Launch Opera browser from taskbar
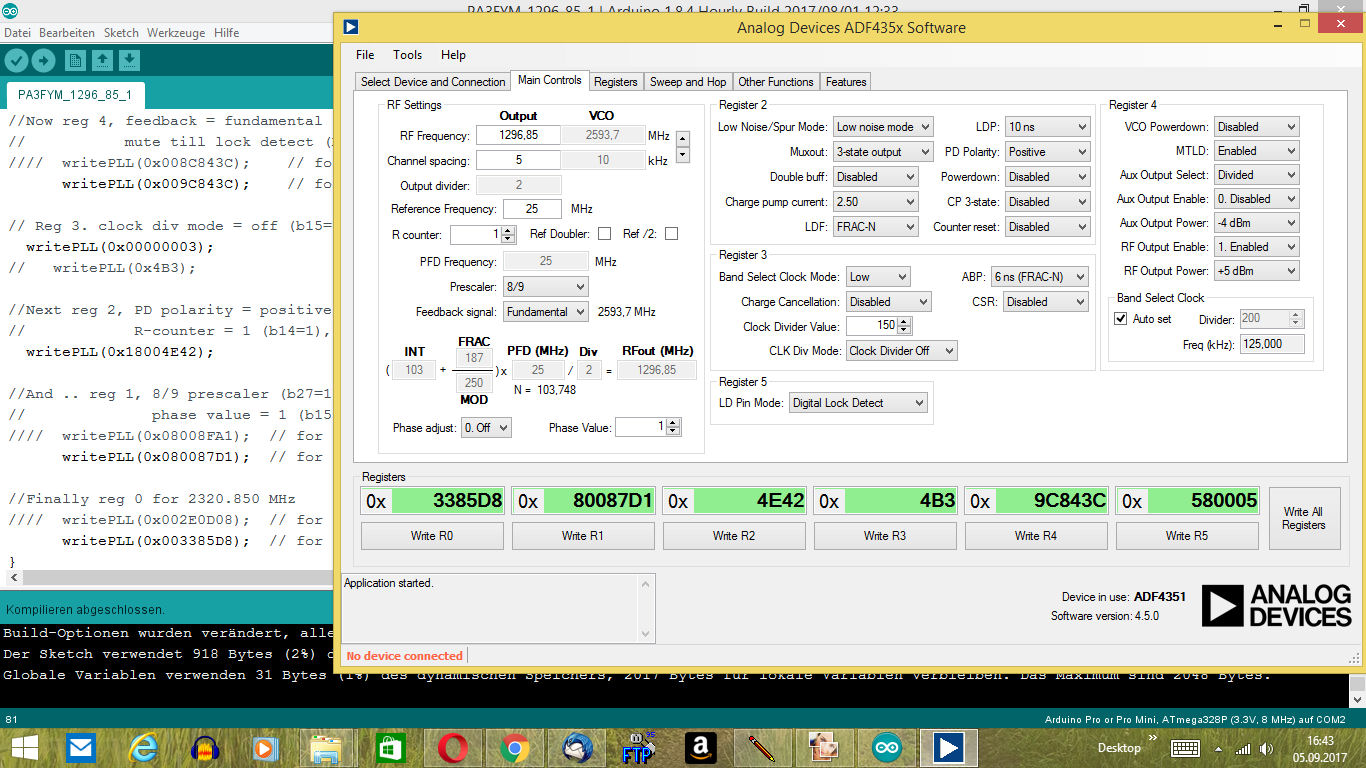Screen dimensions: 1366x768 (453, 747)
